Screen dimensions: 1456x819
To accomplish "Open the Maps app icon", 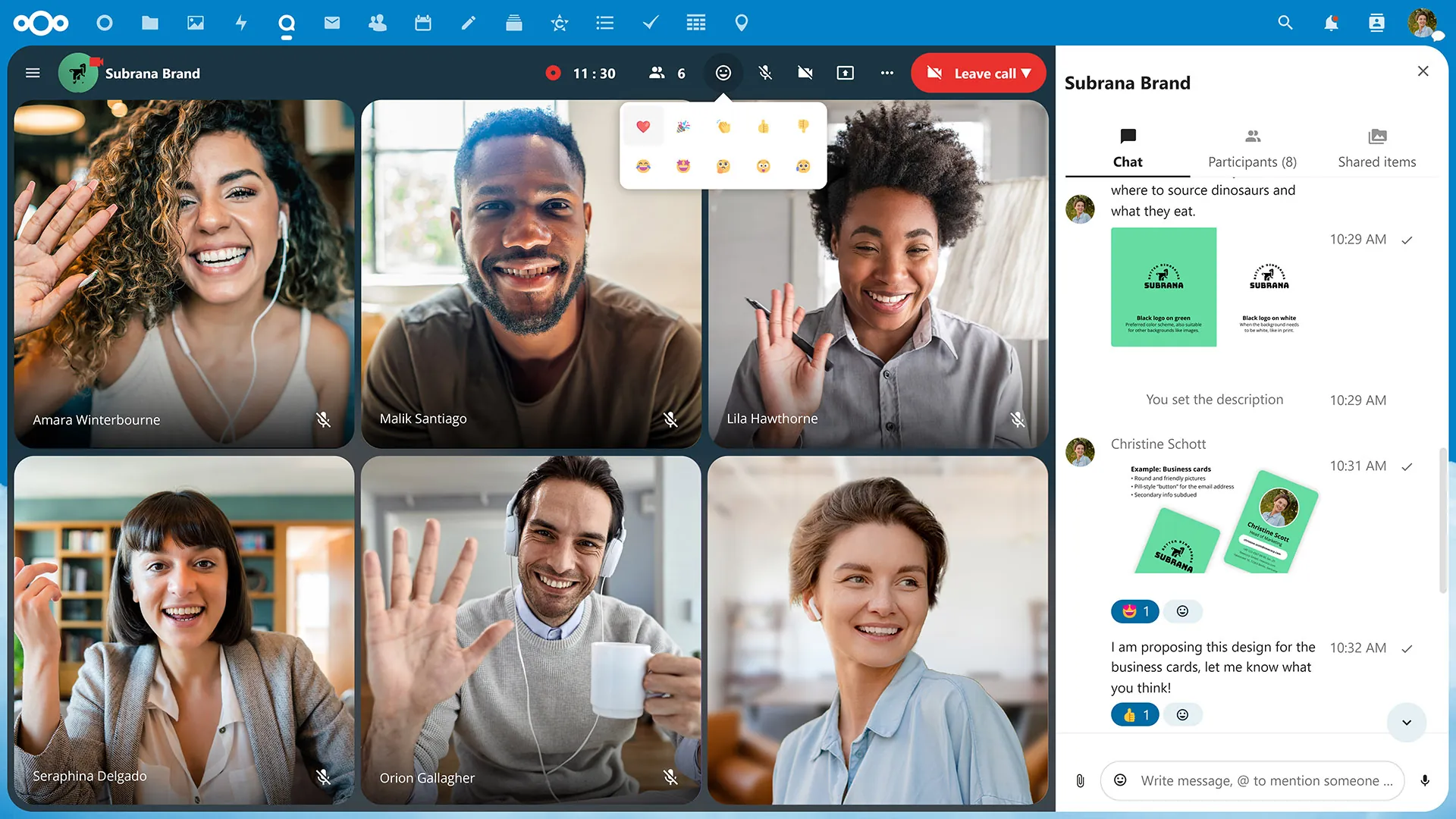I will (x=742, y=23).
